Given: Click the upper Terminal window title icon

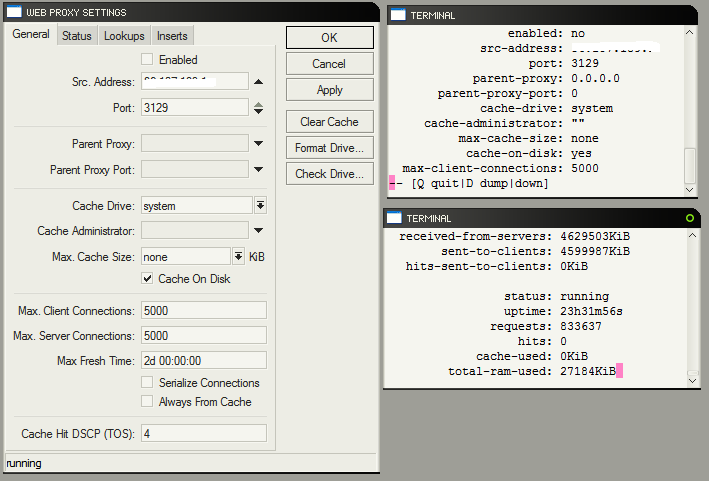Looking at the screenshot, I should 398,15.
